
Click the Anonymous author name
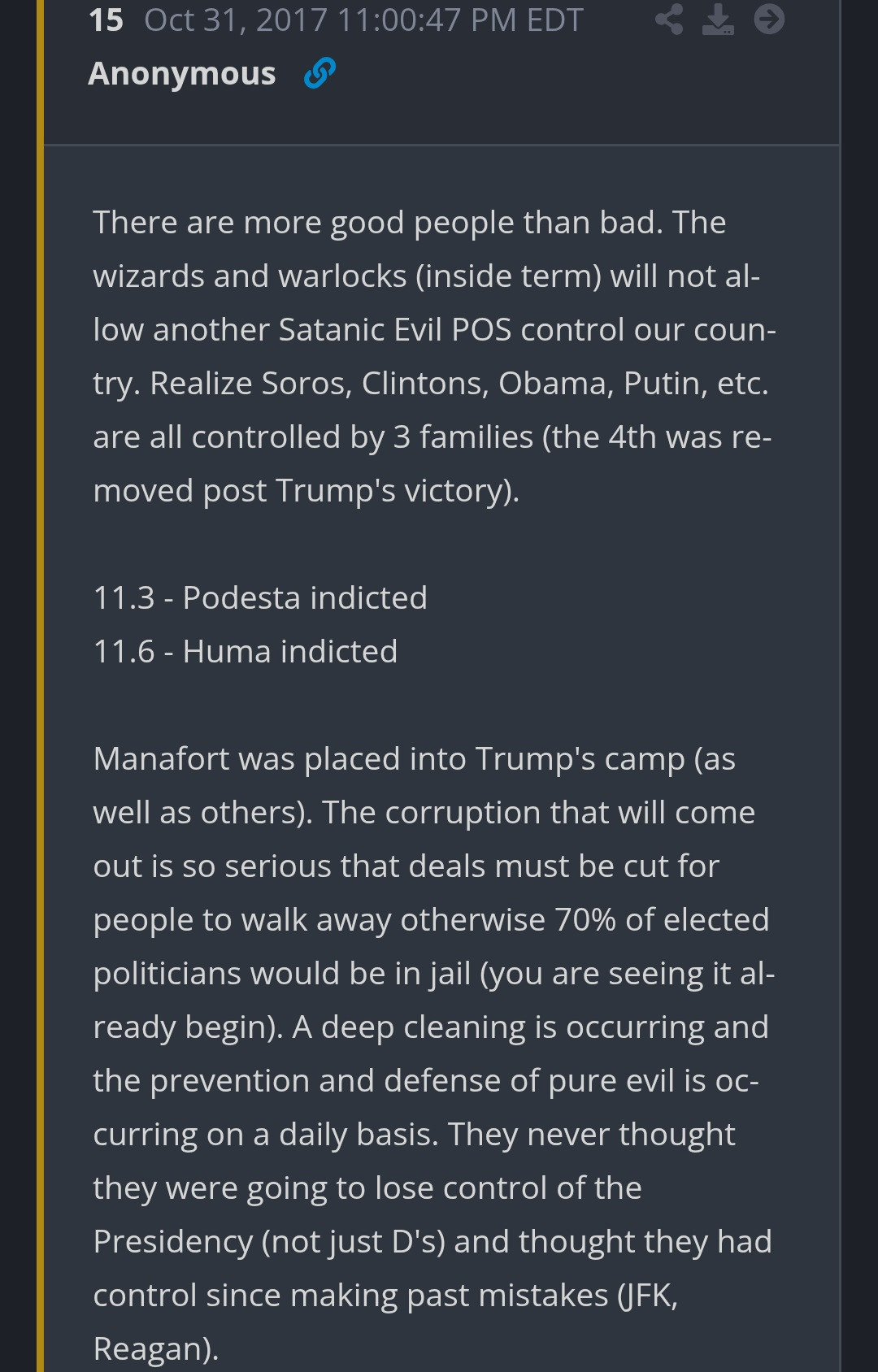pos(182,73)
